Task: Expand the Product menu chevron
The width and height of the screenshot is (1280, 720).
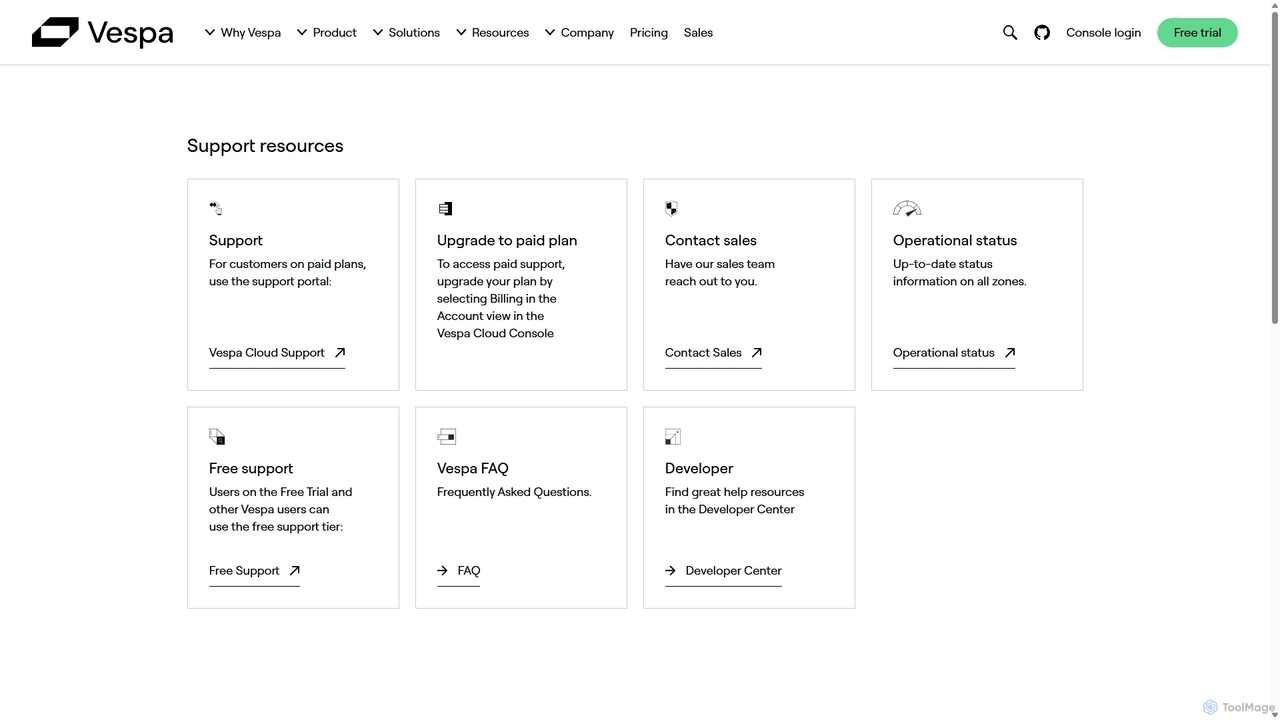Action: point(302,32)
